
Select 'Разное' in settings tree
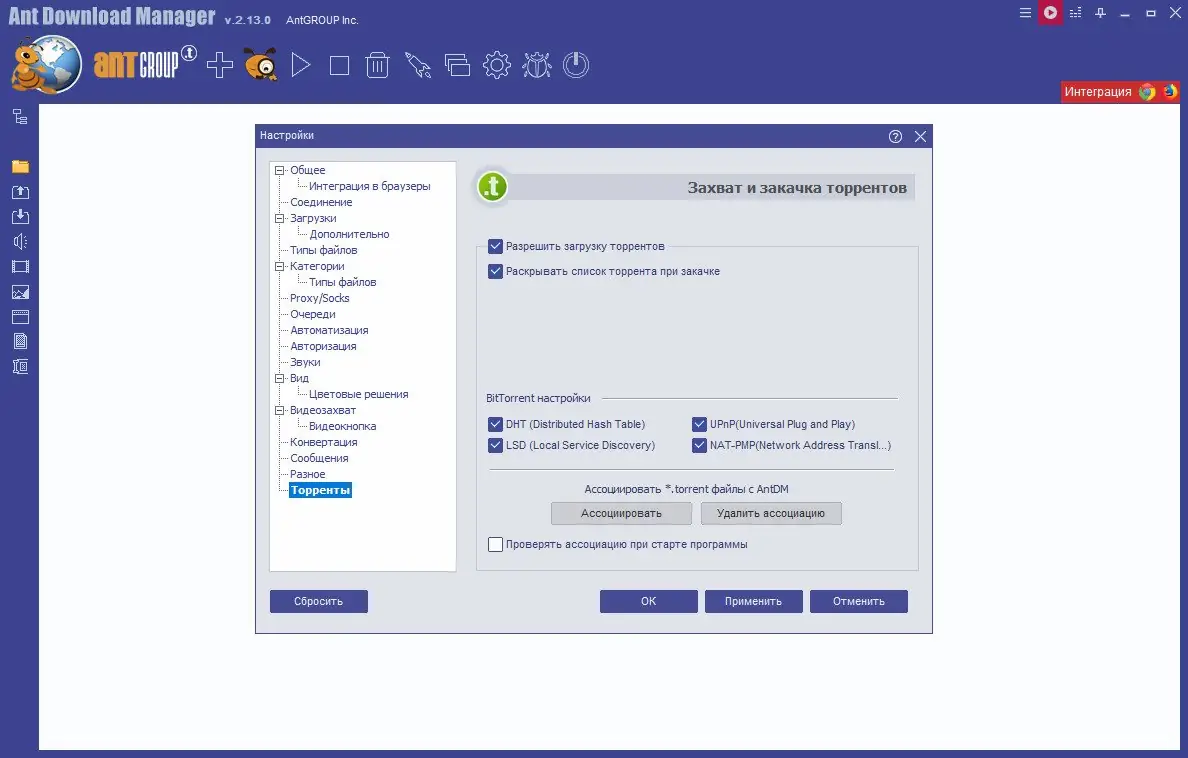(308, 475)
